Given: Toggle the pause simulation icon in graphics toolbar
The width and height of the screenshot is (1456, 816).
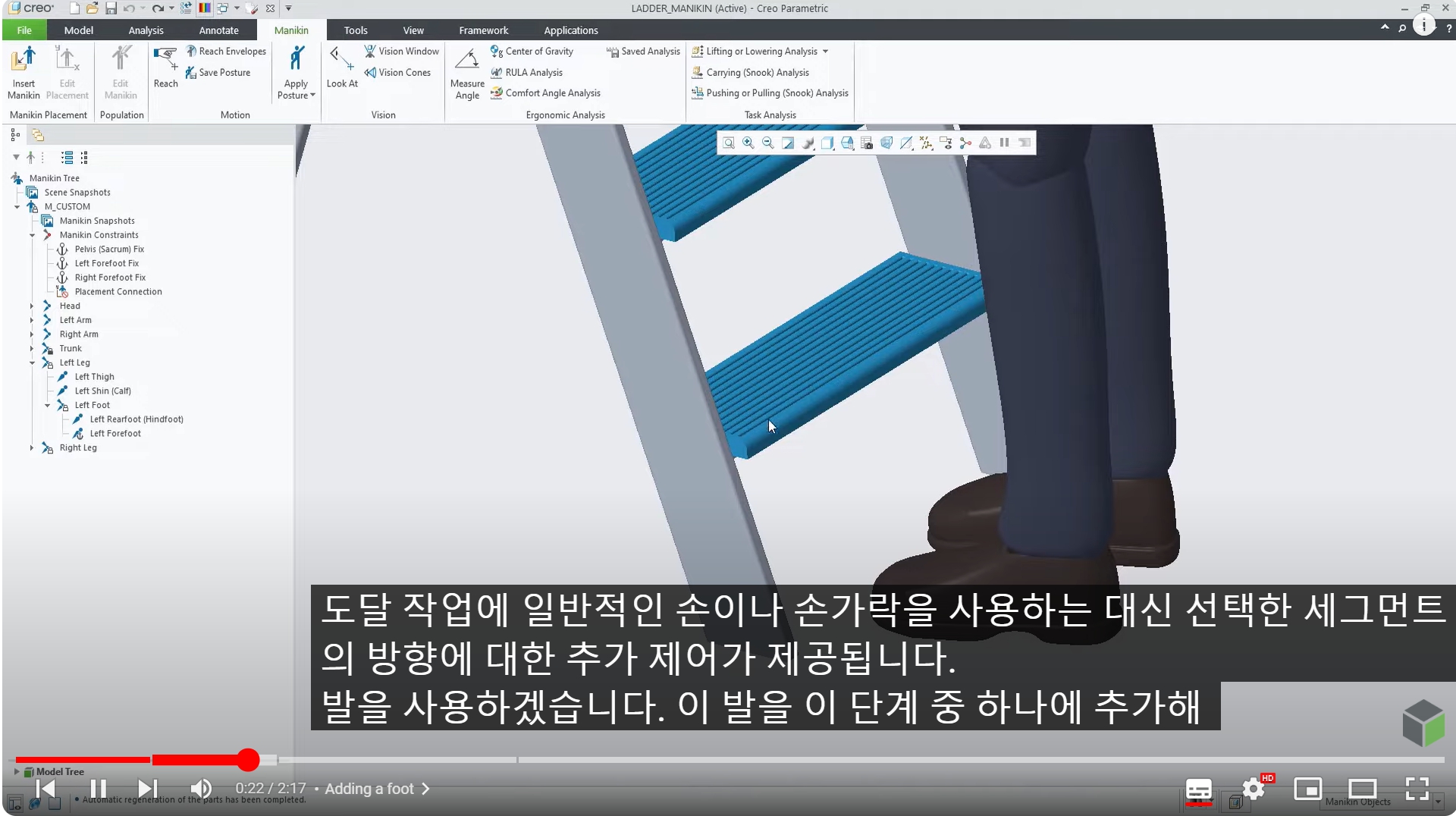Looking at the screenshot, I should coord(1004,143).
